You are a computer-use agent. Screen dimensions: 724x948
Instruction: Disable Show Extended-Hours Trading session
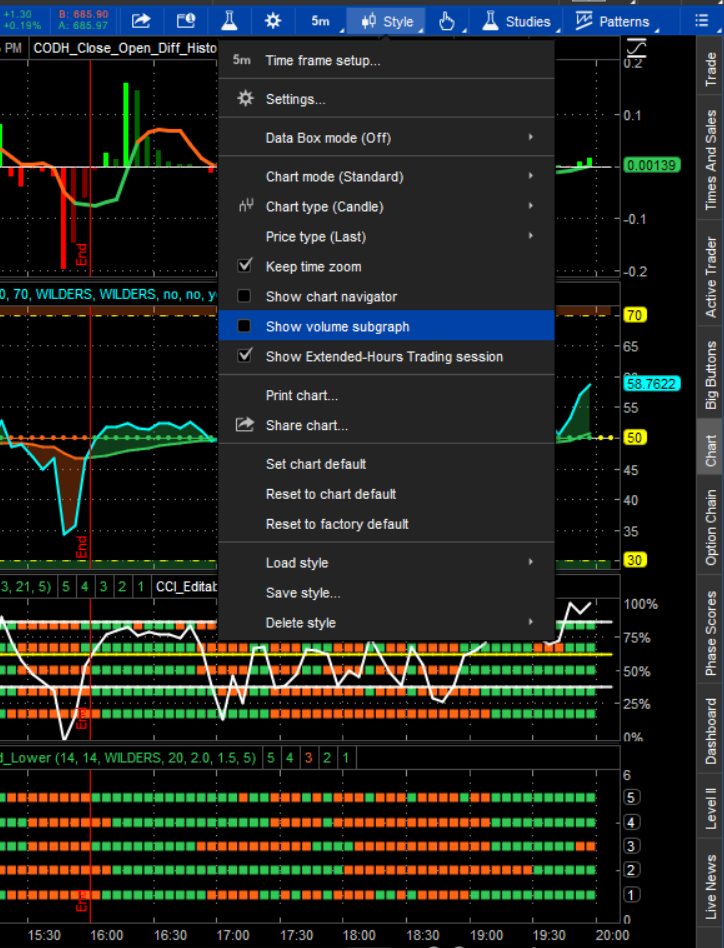tap(245, 357)
